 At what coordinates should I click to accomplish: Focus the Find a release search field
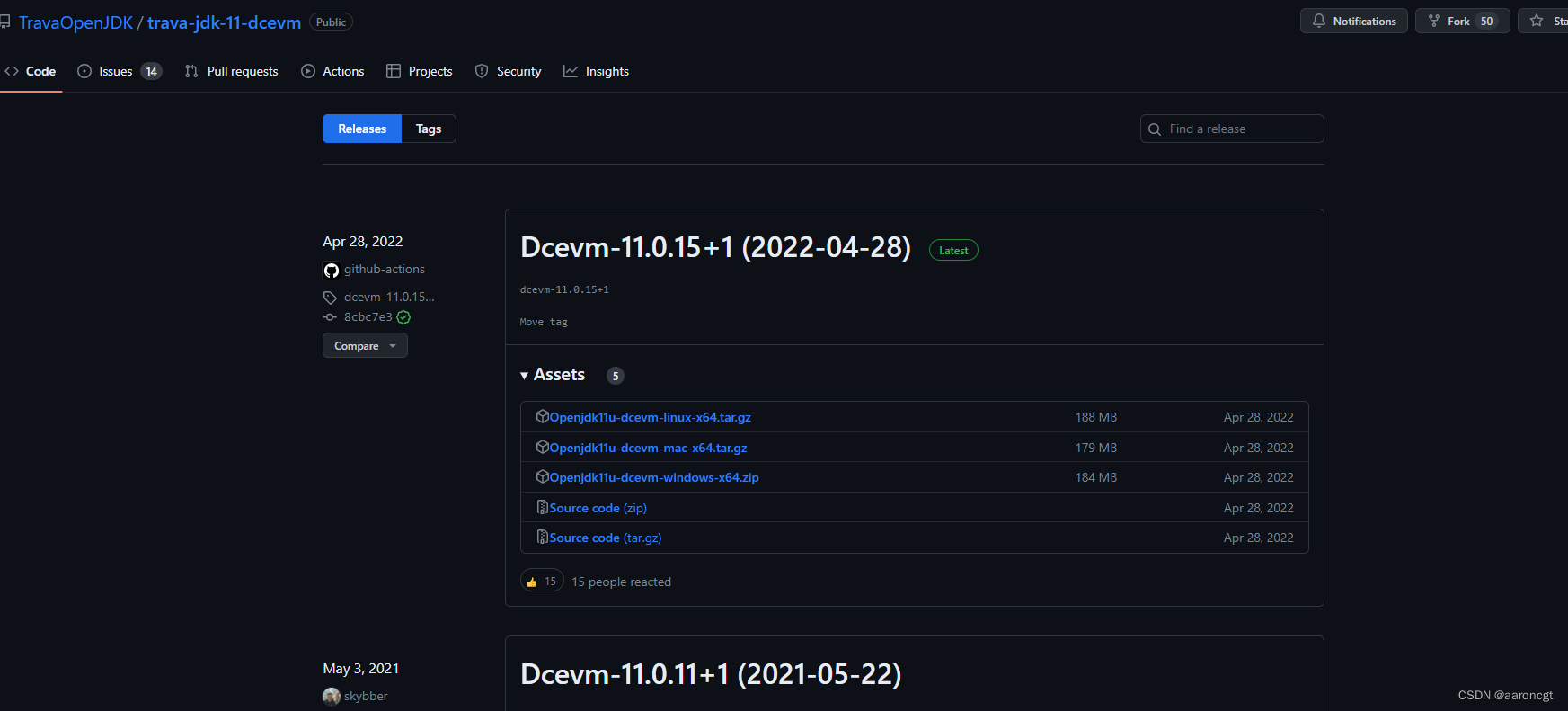pyautogui.click(x=1232, y=129)
